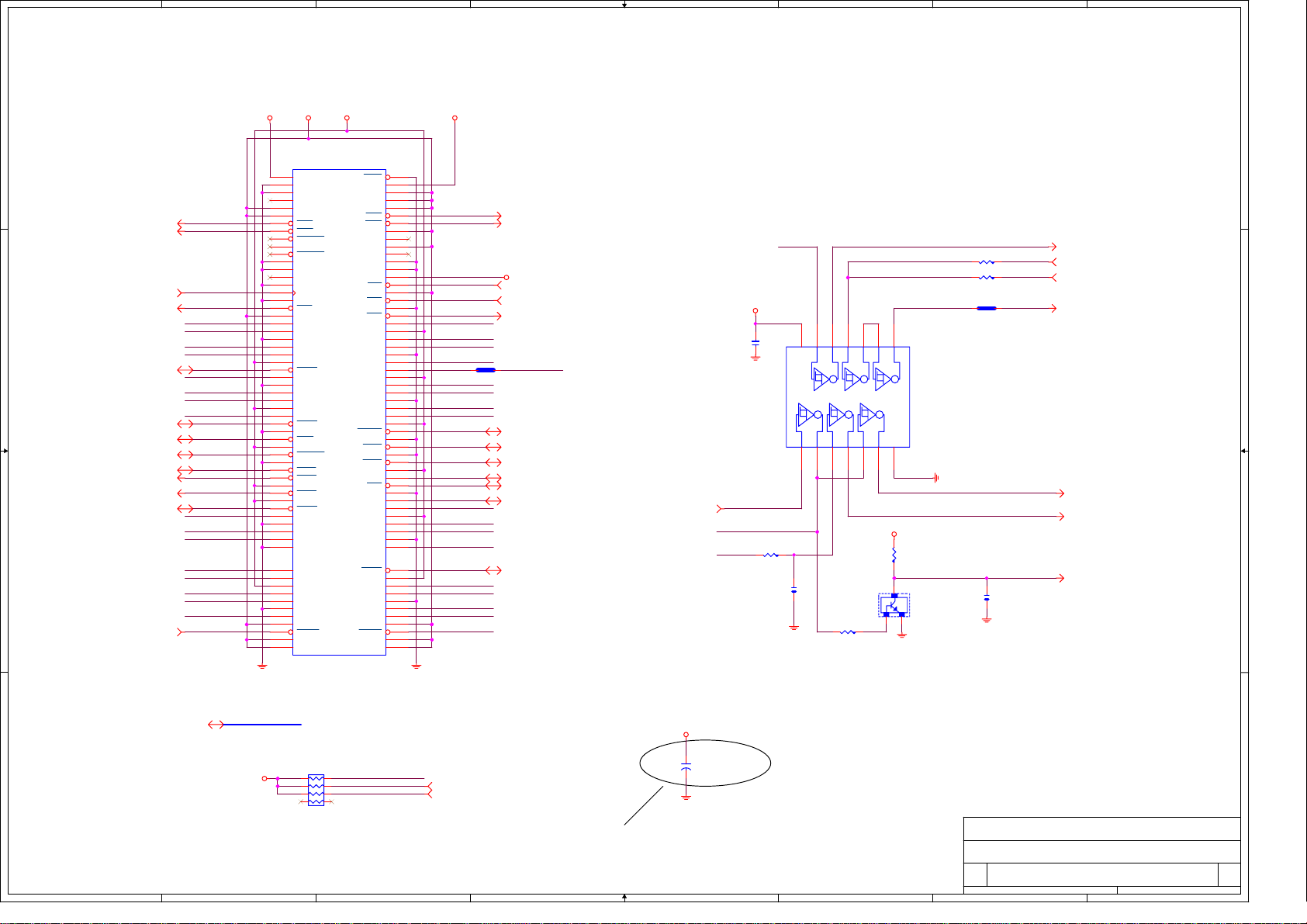The width and height of the screenshot is (1307, 924).
Task: Click the thick blue bead right of the main IC
Action: pos(486,371)
